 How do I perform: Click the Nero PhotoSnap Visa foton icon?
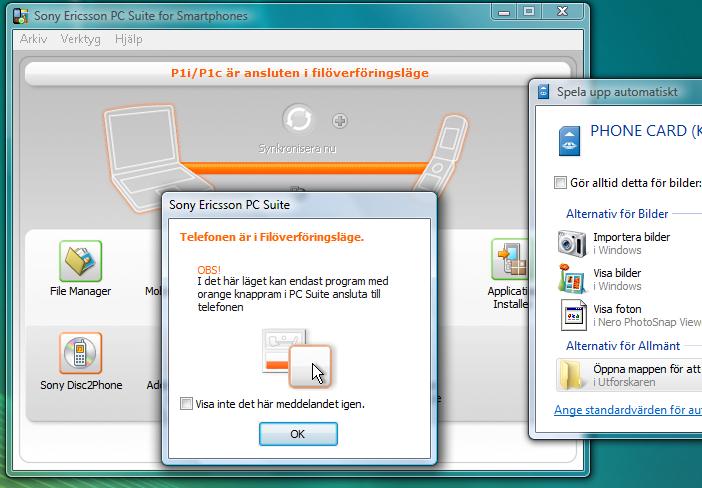573,315
